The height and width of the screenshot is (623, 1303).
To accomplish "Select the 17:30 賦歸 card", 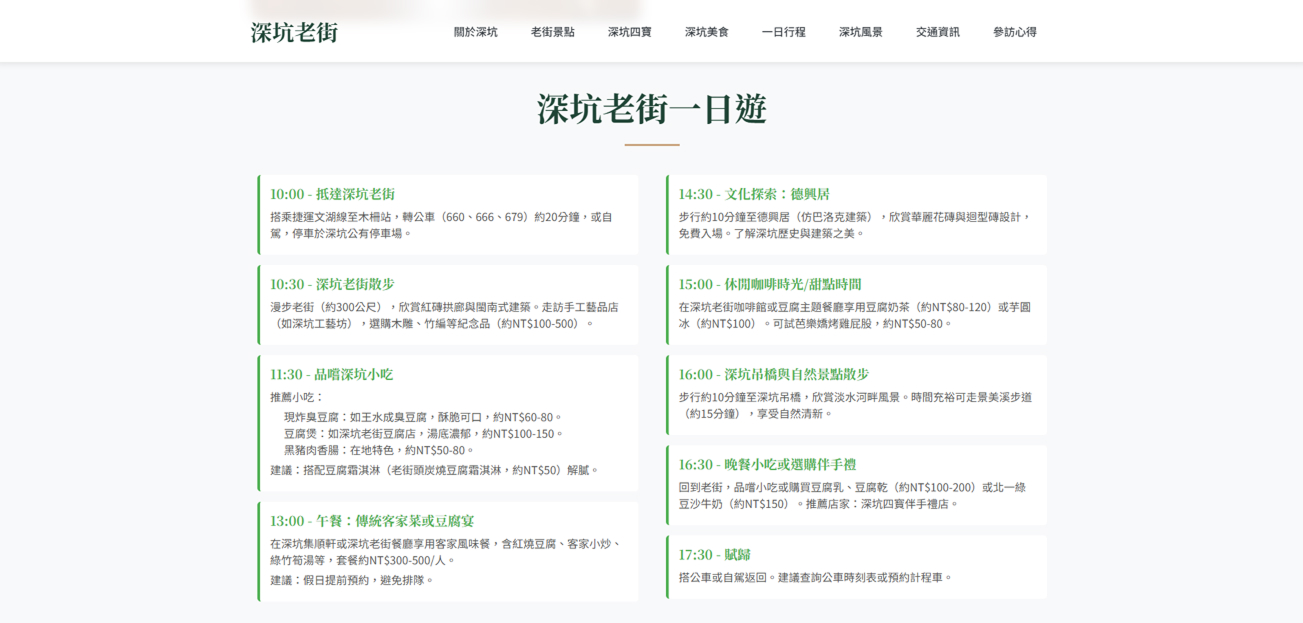I will [856, 566].
